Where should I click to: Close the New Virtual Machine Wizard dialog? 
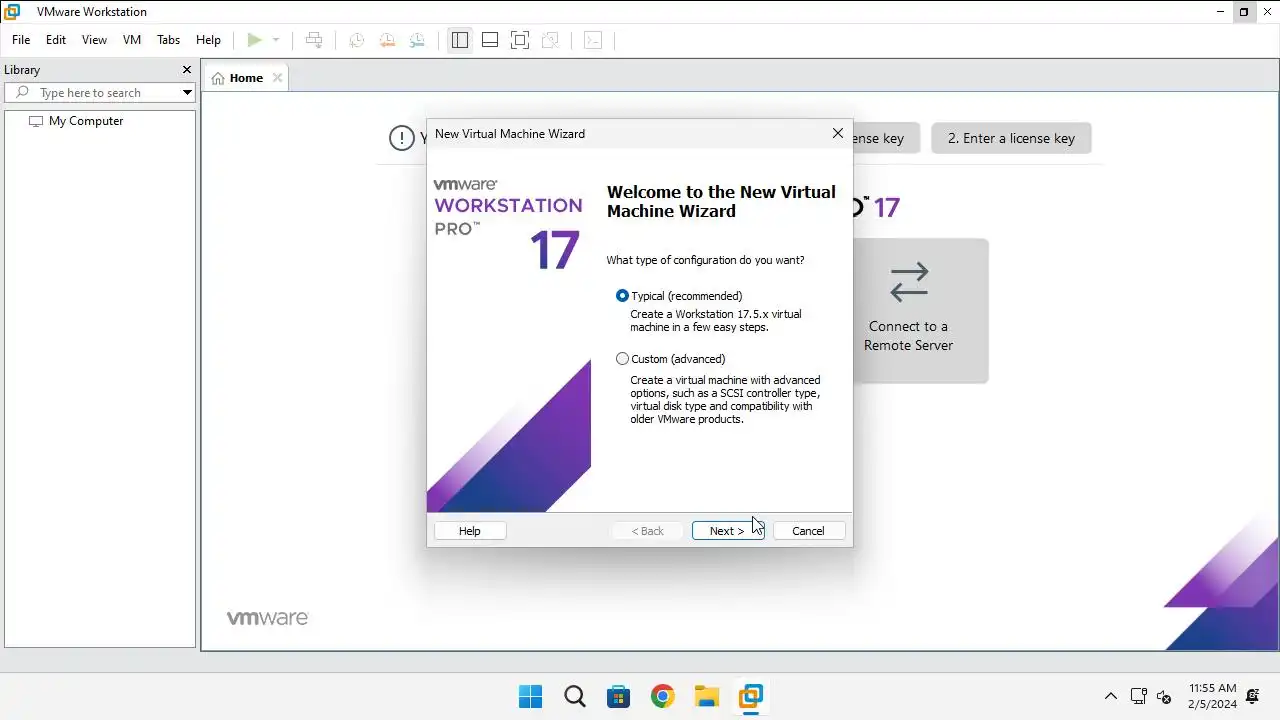838,133
